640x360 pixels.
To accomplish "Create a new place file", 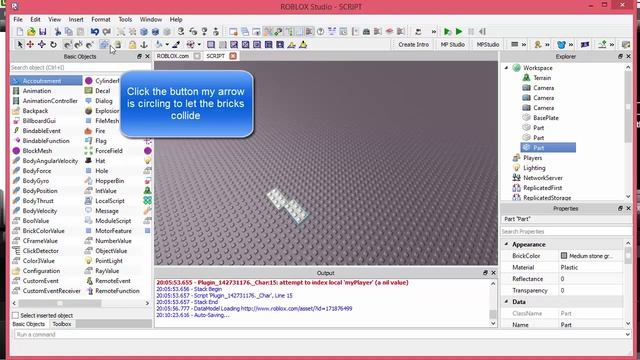I will coord(19,31).
